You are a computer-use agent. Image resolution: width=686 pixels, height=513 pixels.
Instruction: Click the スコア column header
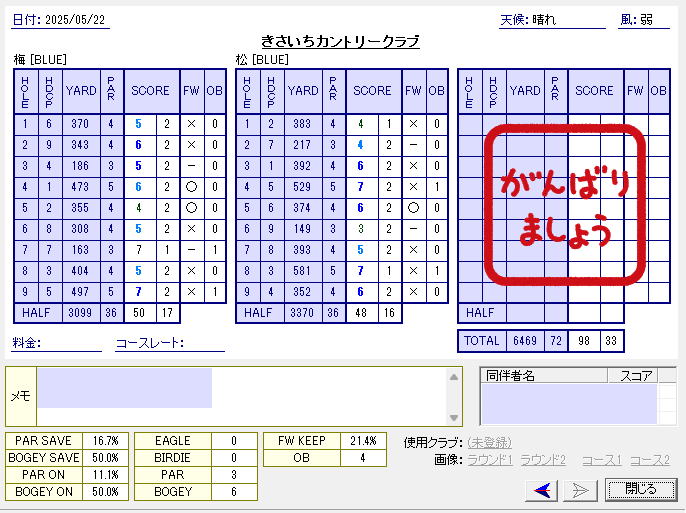(x=634, y=375)
